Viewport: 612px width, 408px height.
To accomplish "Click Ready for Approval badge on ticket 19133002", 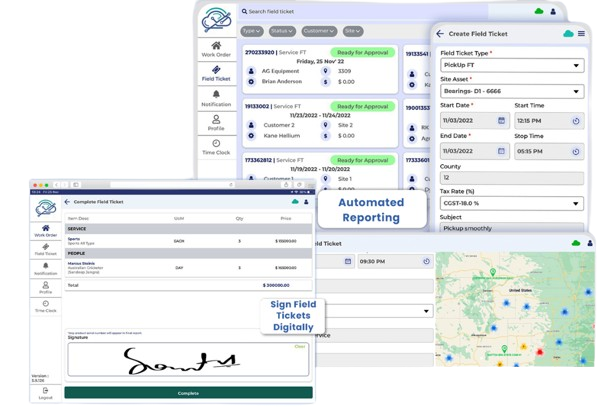I will [x=363, y=106].
